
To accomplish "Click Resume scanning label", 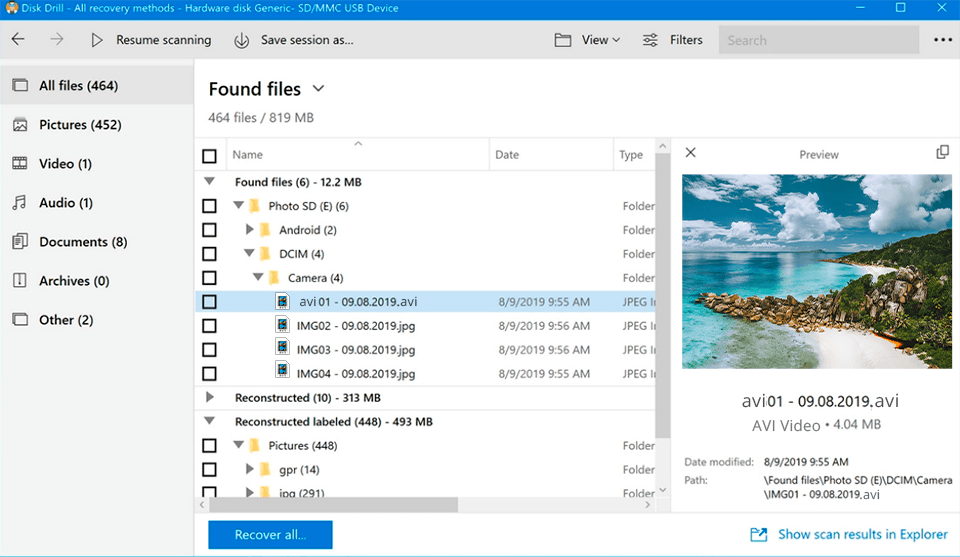I will 163,40.
